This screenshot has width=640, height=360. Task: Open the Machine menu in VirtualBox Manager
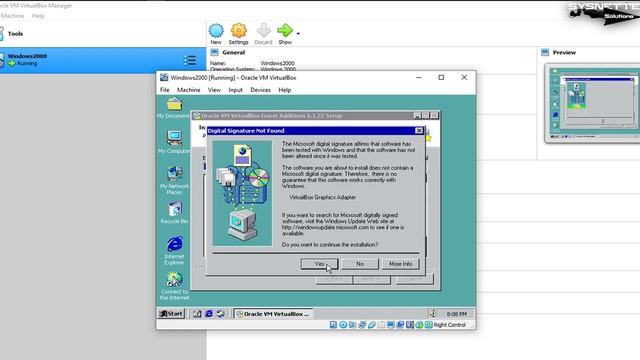pos(12,16)
